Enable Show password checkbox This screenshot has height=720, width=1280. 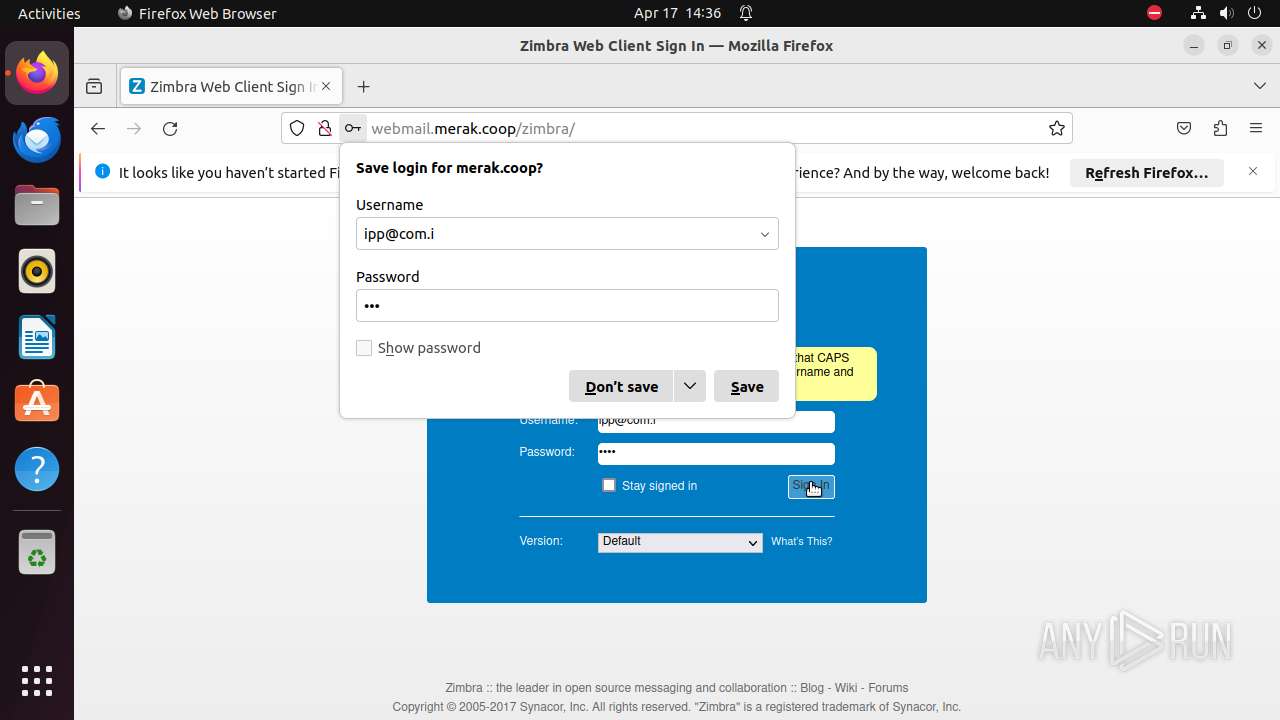click(364, 348)
